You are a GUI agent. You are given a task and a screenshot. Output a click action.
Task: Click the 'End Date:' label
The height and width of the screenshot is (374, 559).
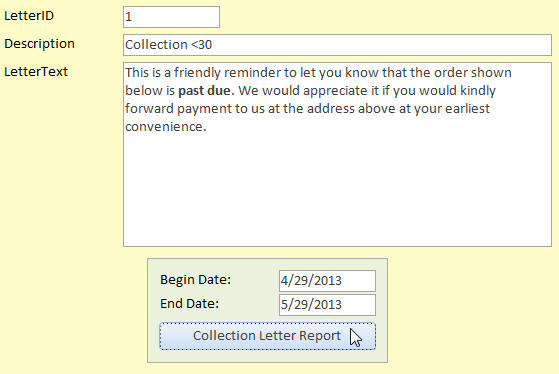pos(189,304)
